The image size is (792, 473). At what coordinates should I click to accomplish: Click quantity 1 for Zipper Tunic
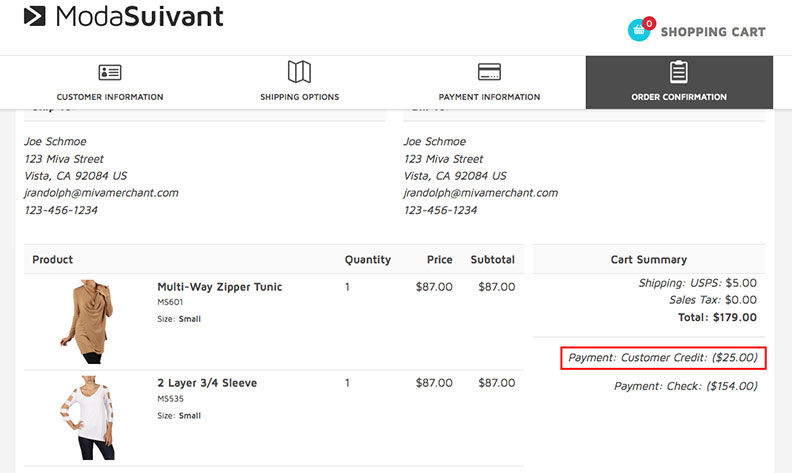(348, 287)
